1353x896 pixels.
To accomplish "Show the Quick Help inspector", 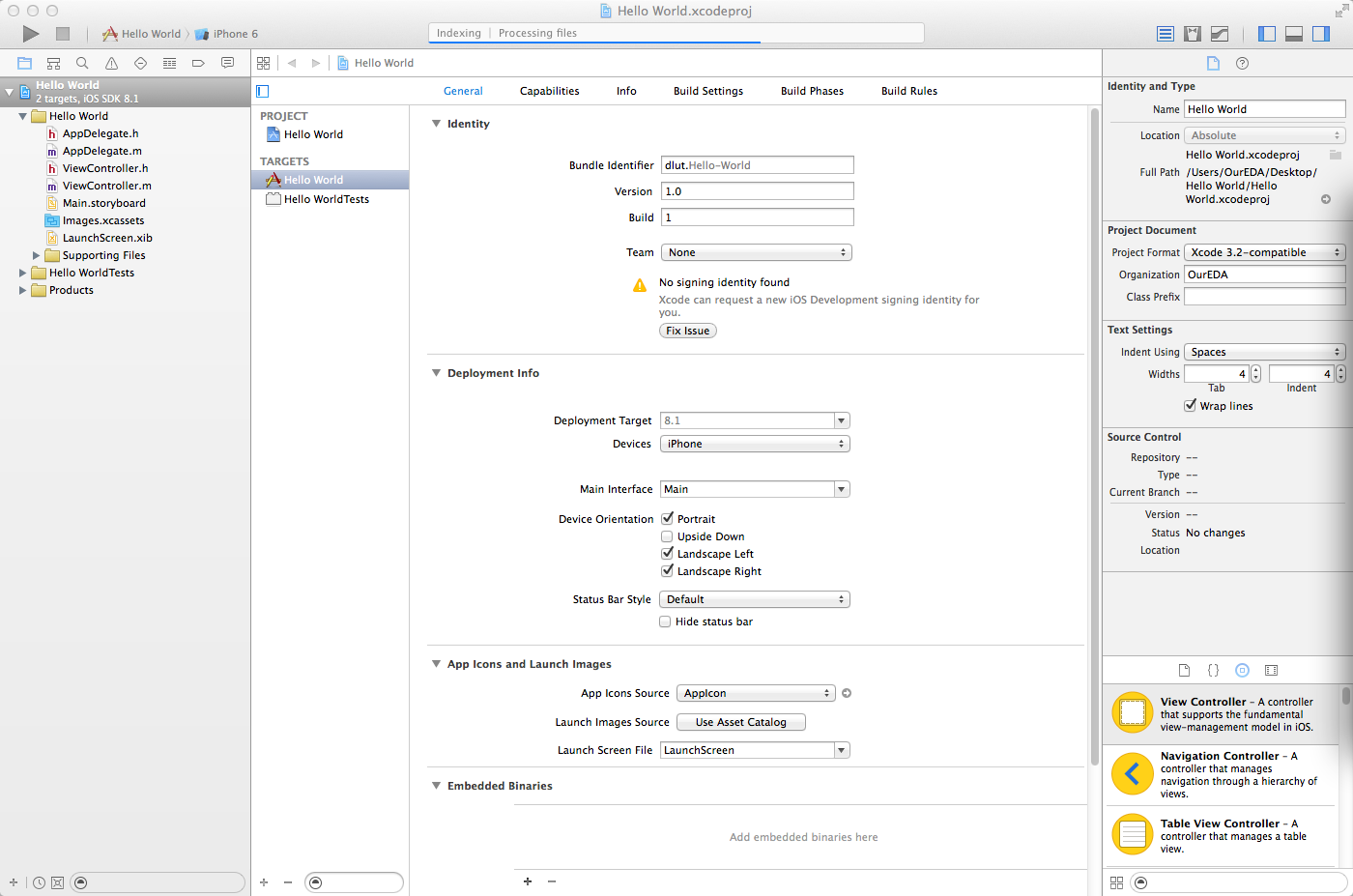I will [x=1243, y=63].
